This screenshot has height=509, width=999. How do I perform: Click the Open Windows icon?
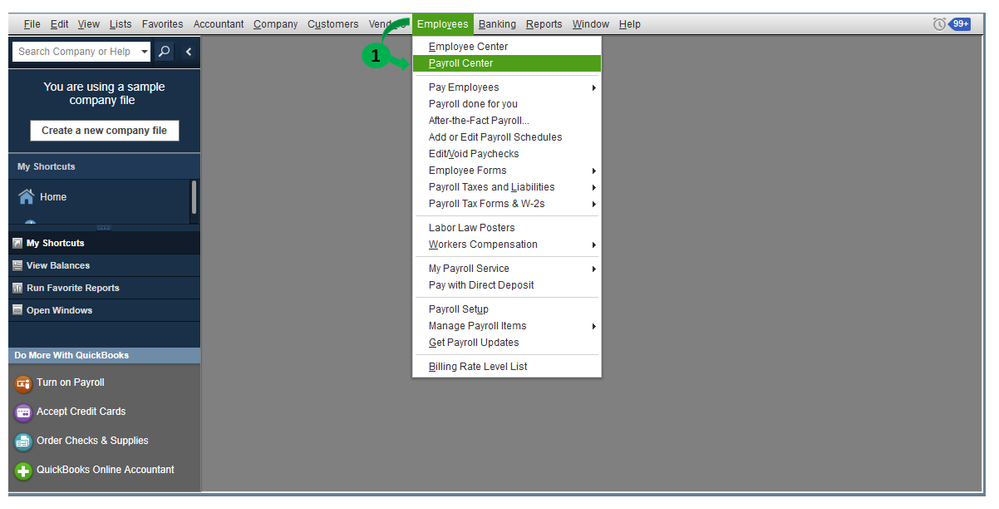coord(18,310)
